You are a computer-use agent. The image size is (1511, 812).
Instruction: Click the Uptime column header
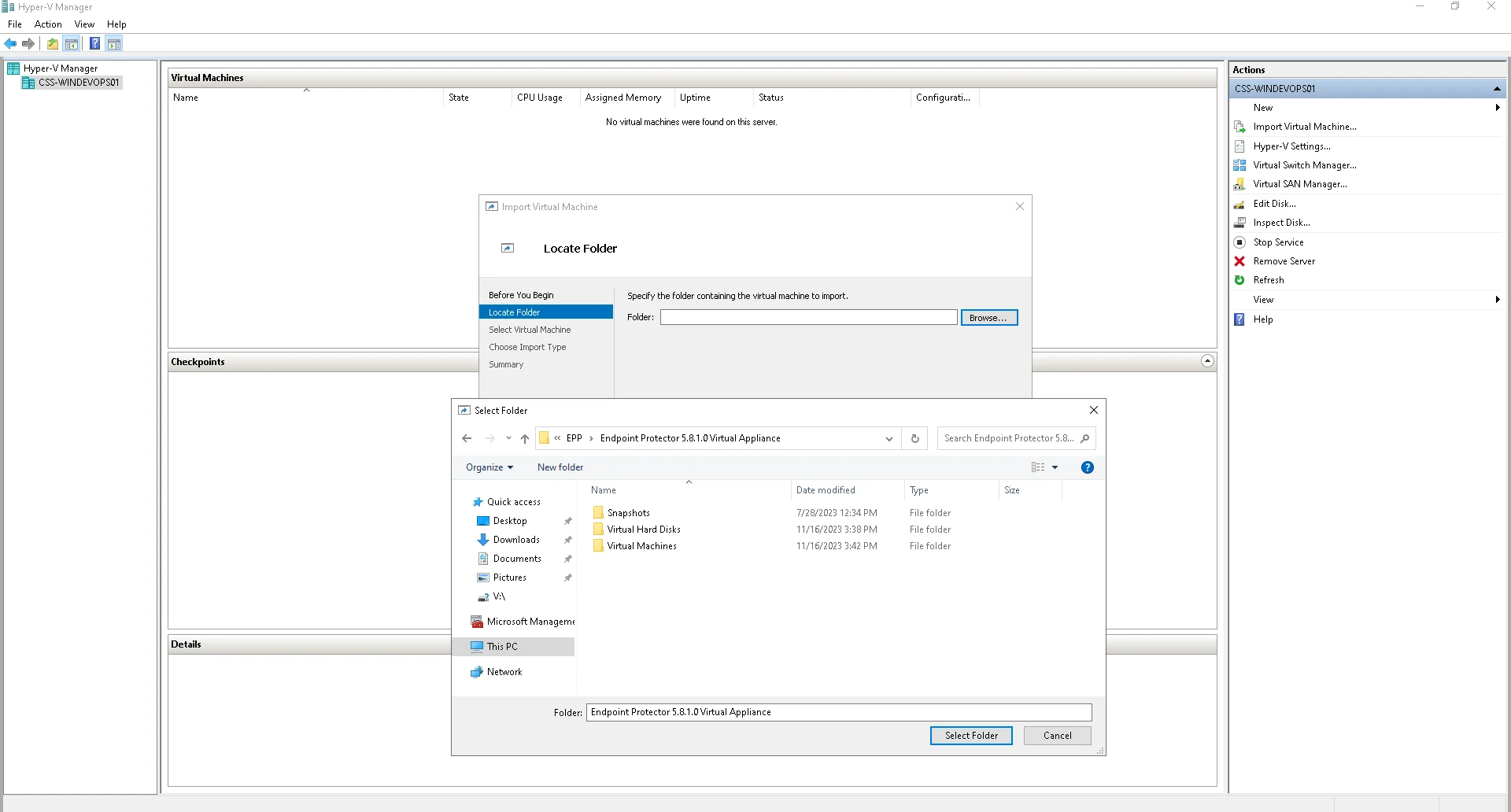715,98
